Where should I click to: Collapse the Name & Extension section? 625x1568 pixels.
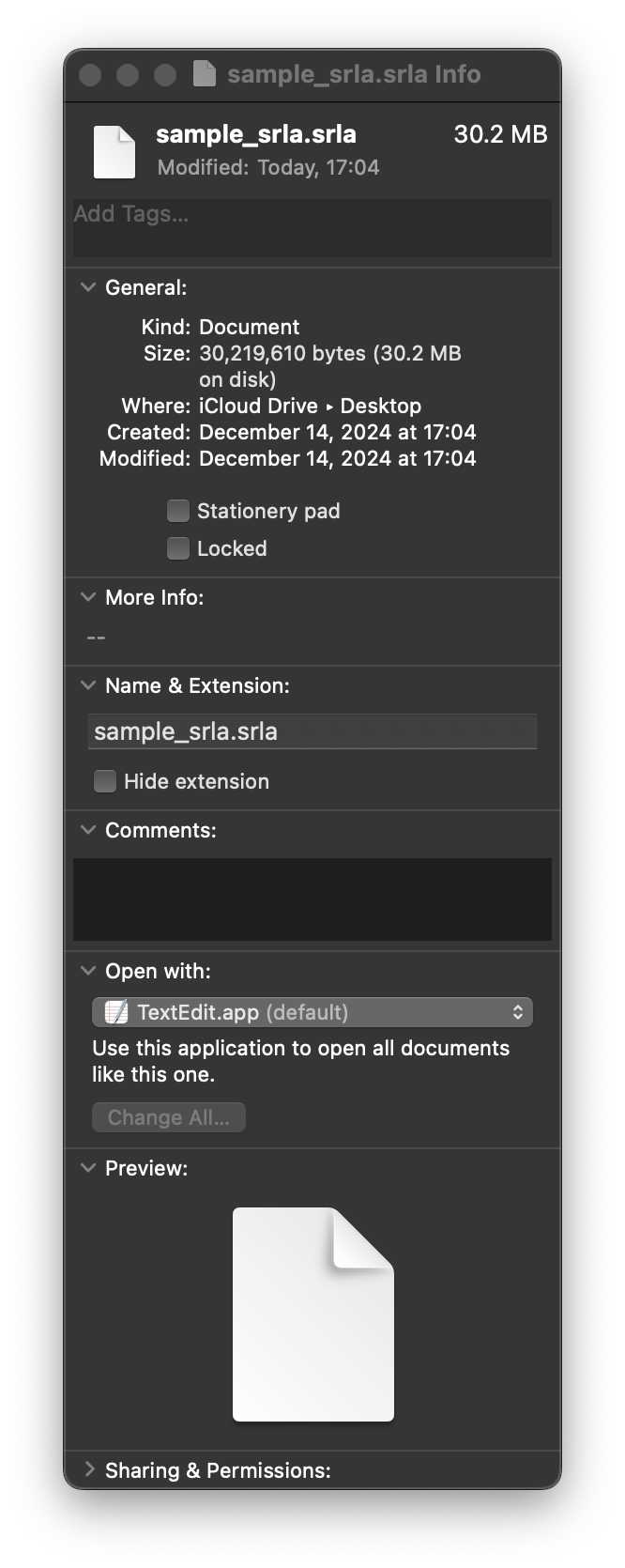tap(87, 685)
